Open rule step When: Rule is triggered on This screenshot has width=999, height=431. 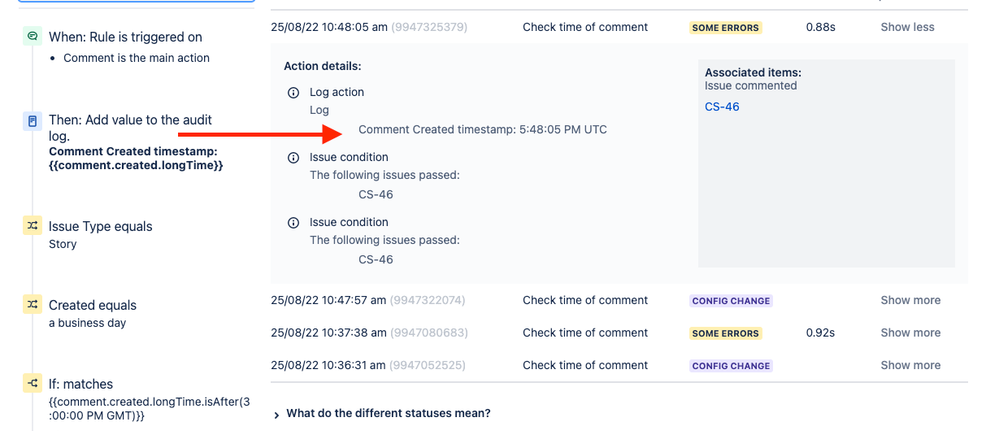126,37
